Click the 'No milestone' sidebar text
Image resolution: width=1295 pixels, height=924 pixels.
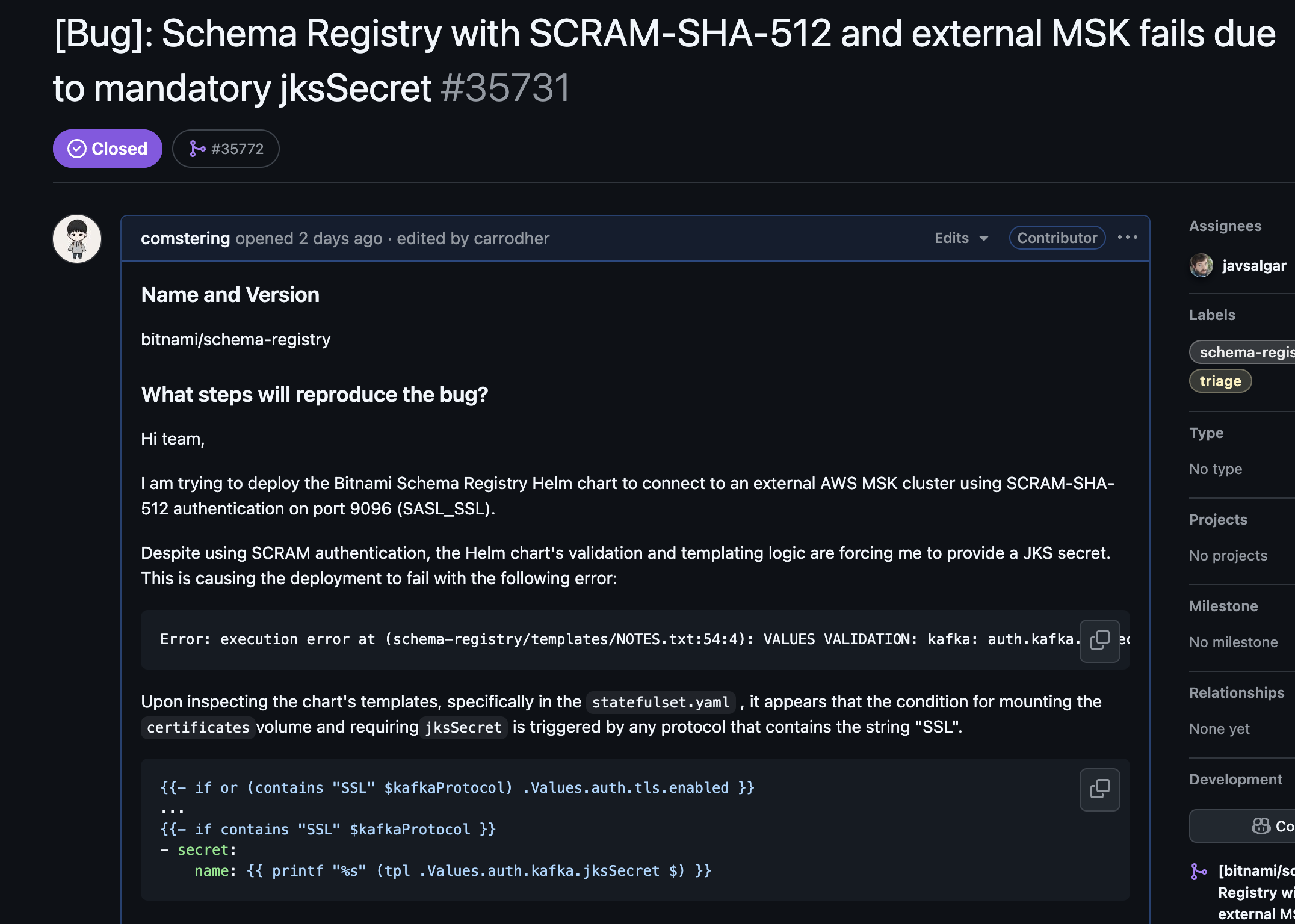(1234, 642)
